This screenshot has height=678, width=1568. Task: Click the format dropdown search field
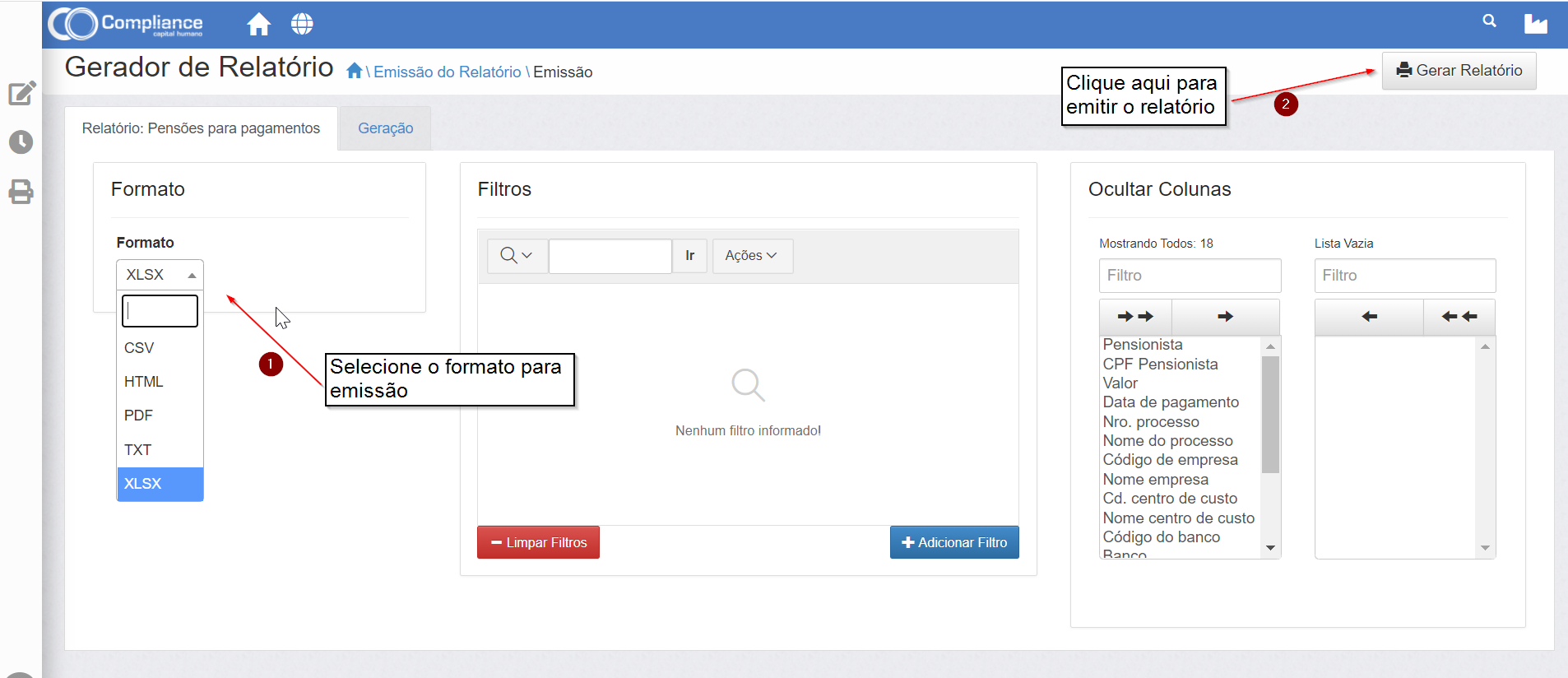click(160, 311)
